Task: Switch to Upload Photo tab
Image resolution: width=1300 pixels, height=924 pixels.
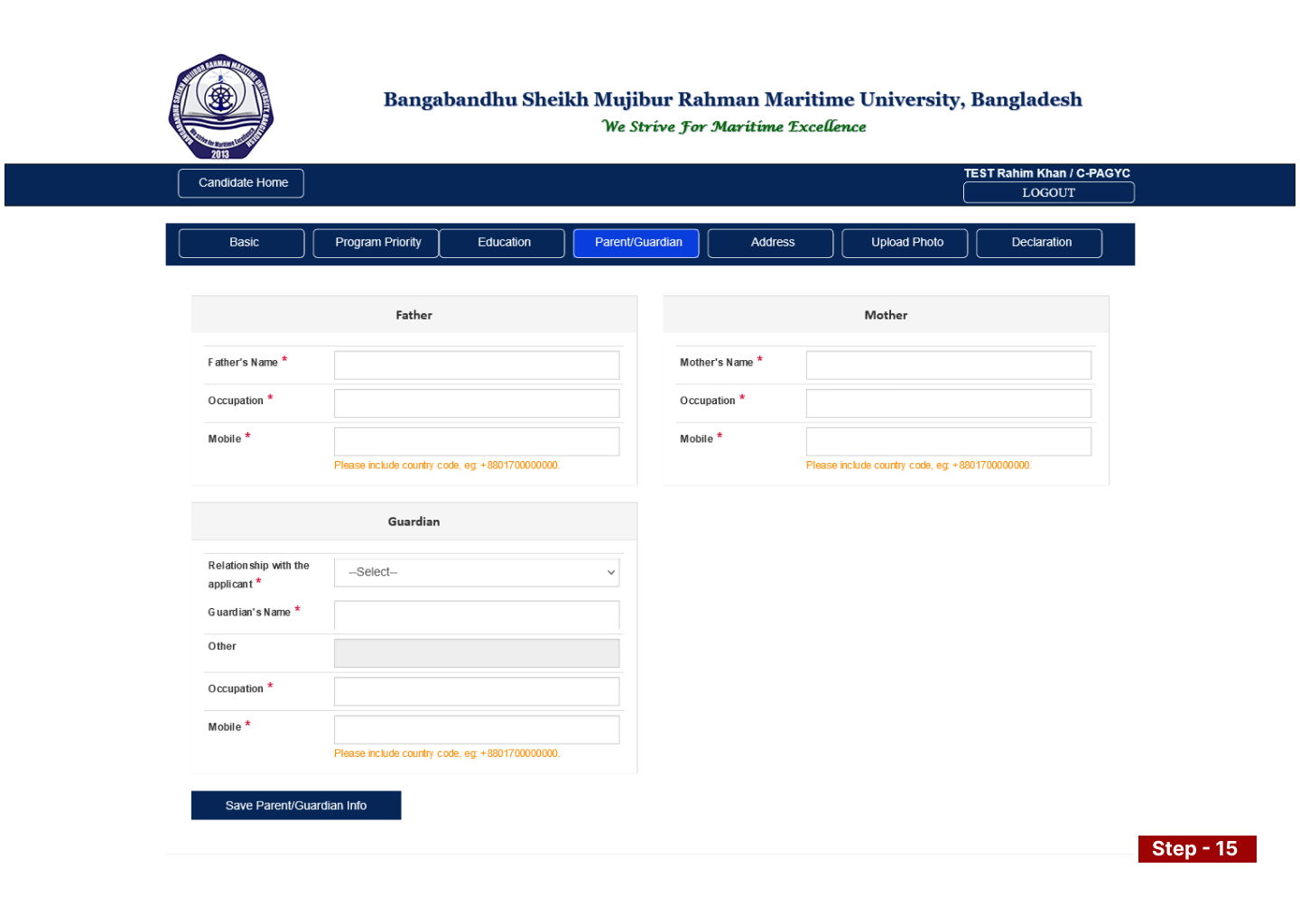Action: (905, 243)
